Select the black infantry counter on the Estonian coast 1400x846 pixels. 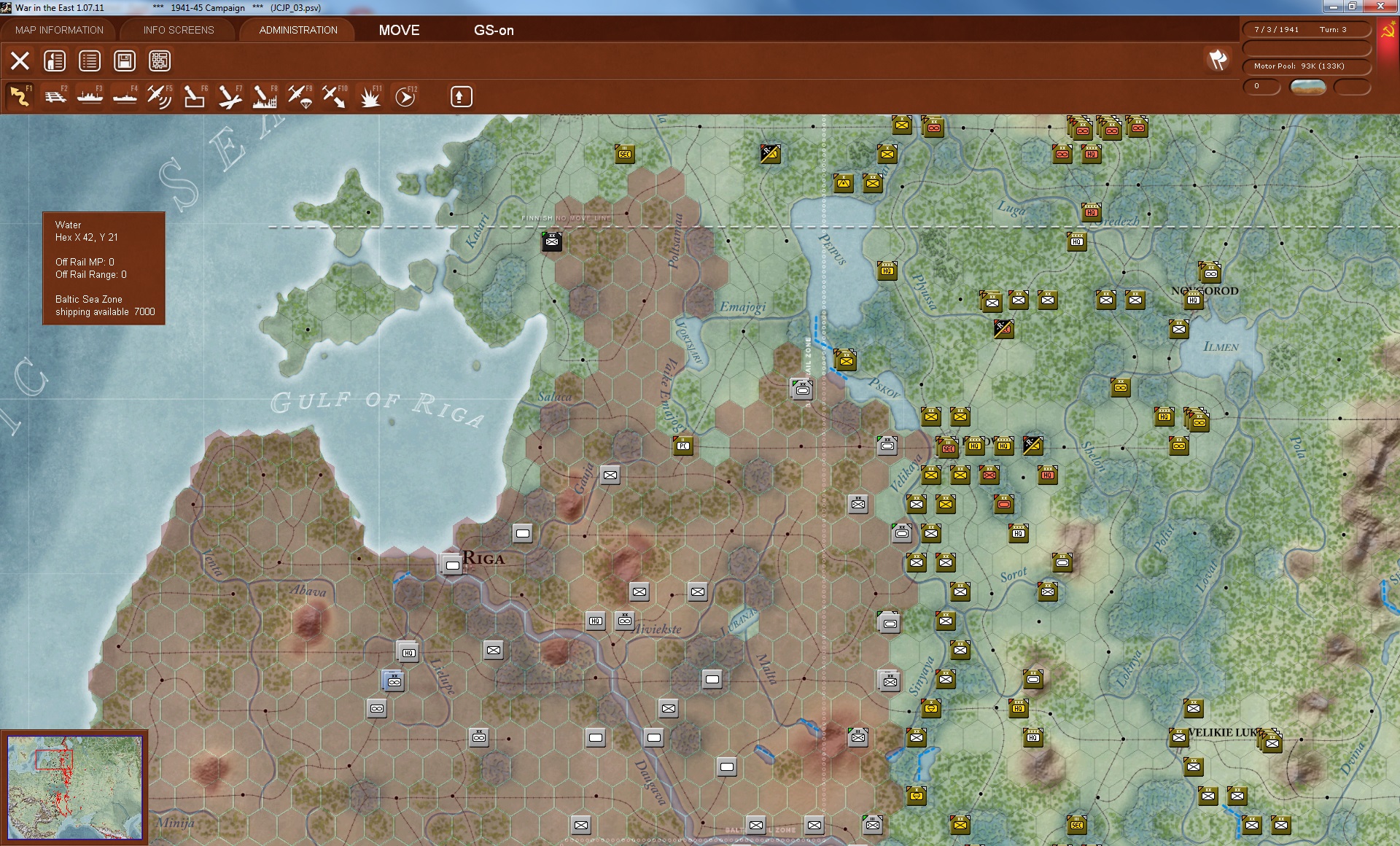click(552, 241)
